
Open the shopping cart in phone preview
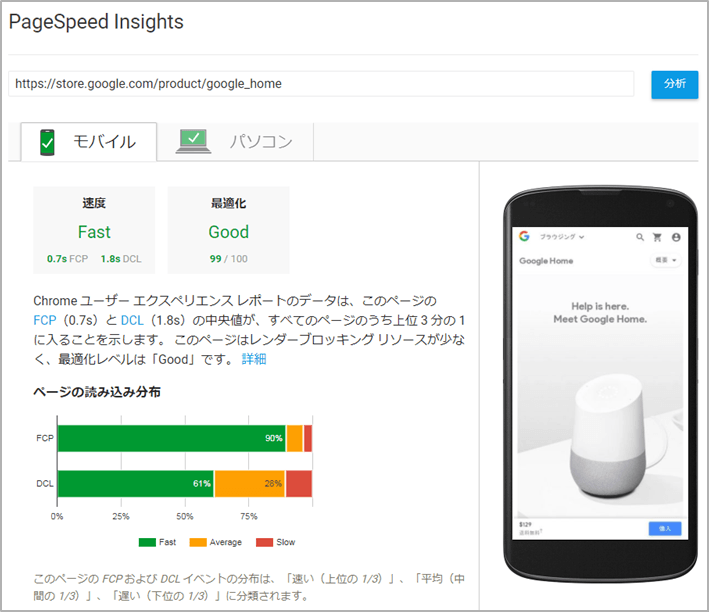(657, 238)
